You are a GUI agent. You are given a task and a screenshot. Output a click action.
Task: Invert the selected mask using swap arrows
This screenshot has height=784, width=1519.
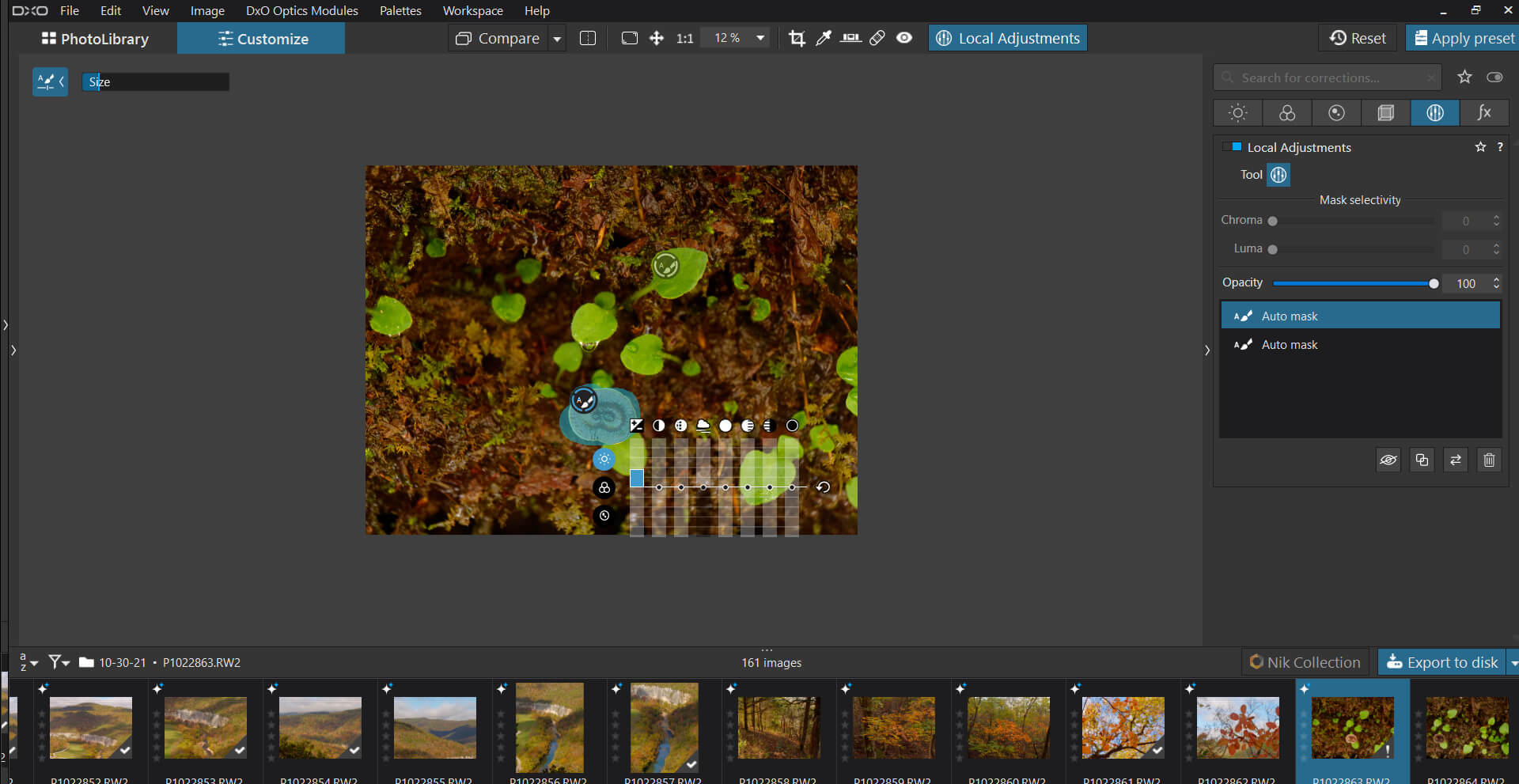[1456, 460]
